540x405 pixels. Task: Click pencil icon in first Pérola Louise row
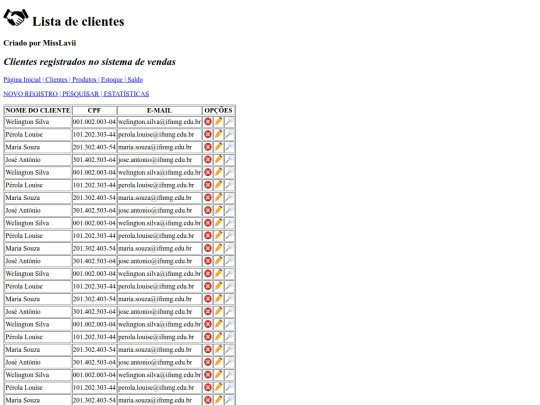[218, 134]
